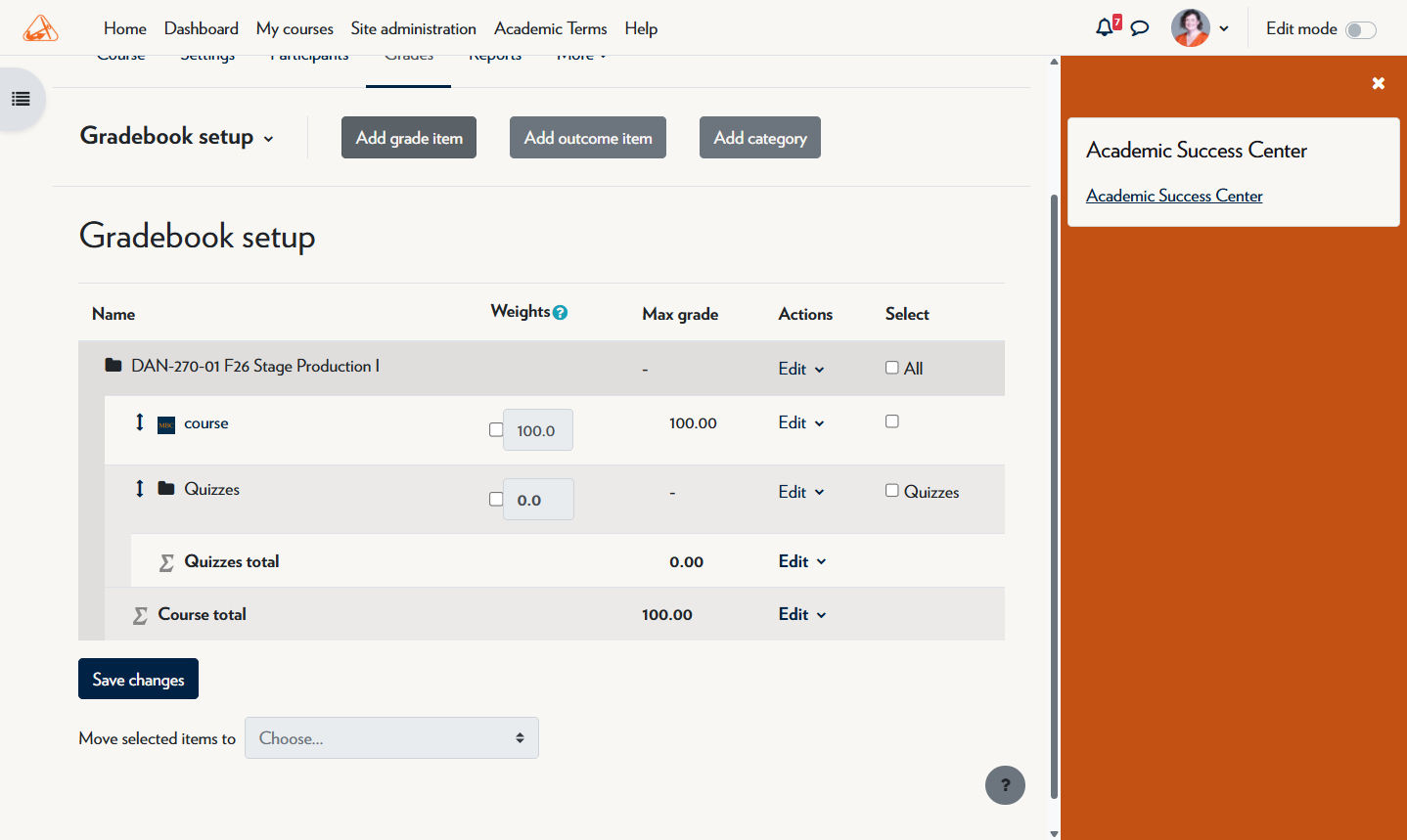Open the Edit menu for Quizzes total
Viewport: 1407px width, 840px height.
pyautogui.click(x=802, y=561)
